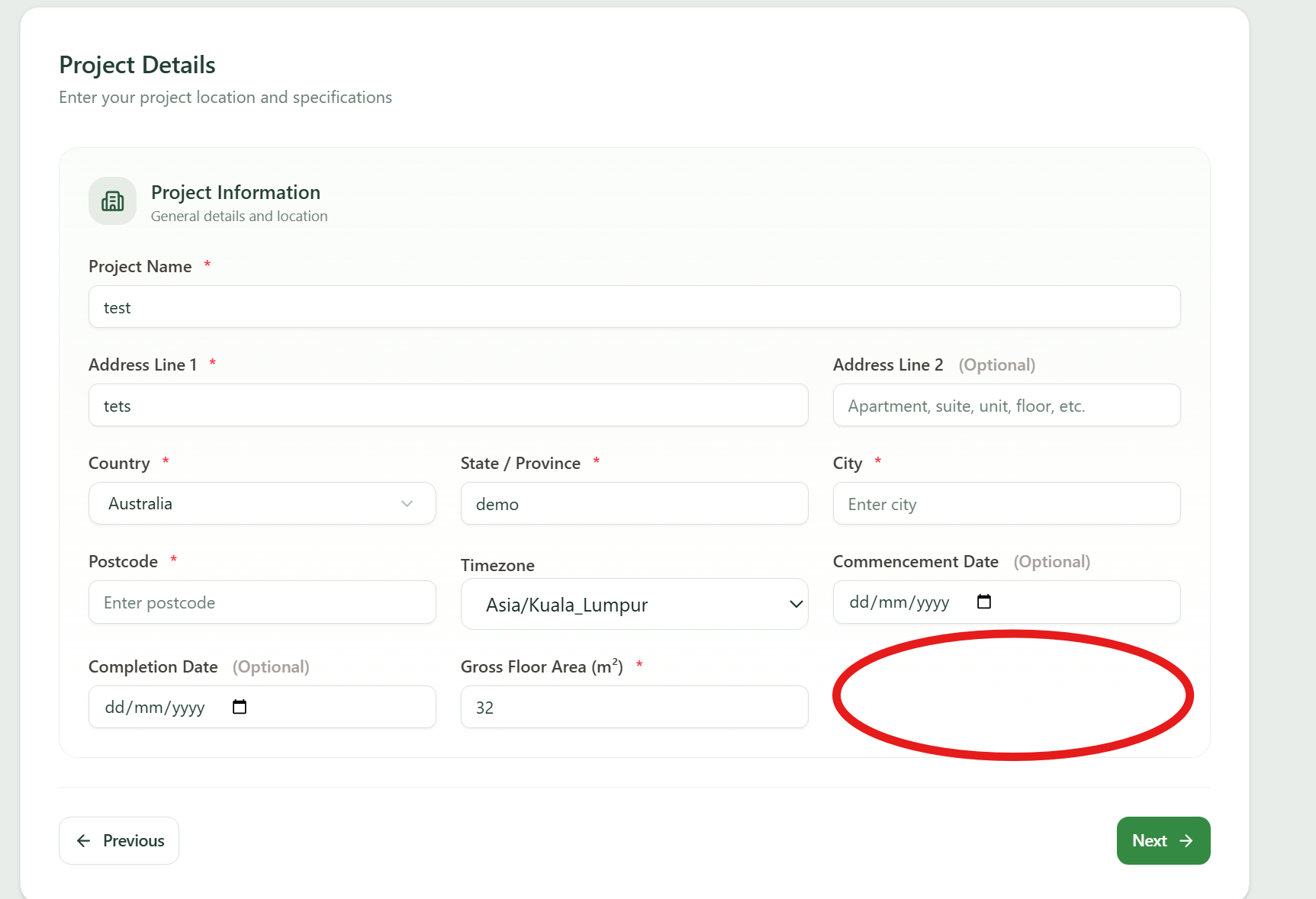Click the City label
Image resolution: width=1316 pixels, height=899 pixels.
point(848,464)
